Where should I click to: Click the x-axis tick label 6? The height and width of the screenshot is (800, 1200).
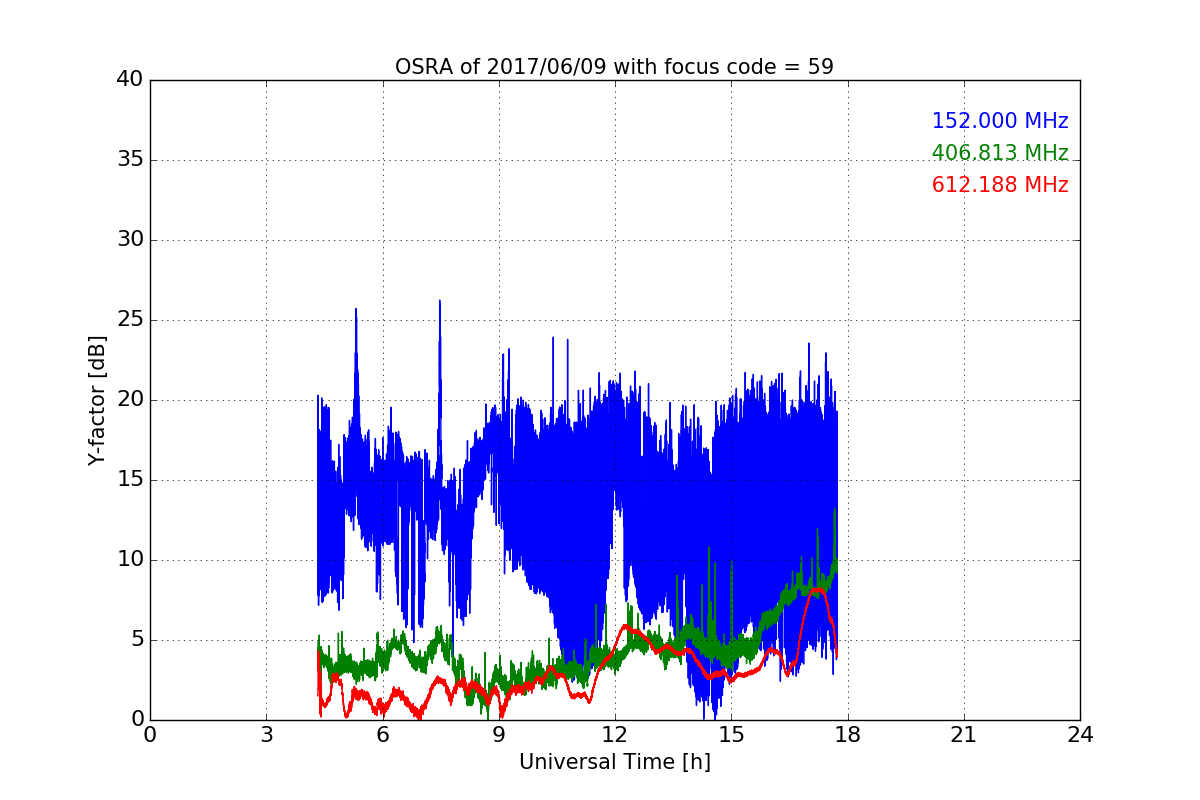click(x=382, y=735)
